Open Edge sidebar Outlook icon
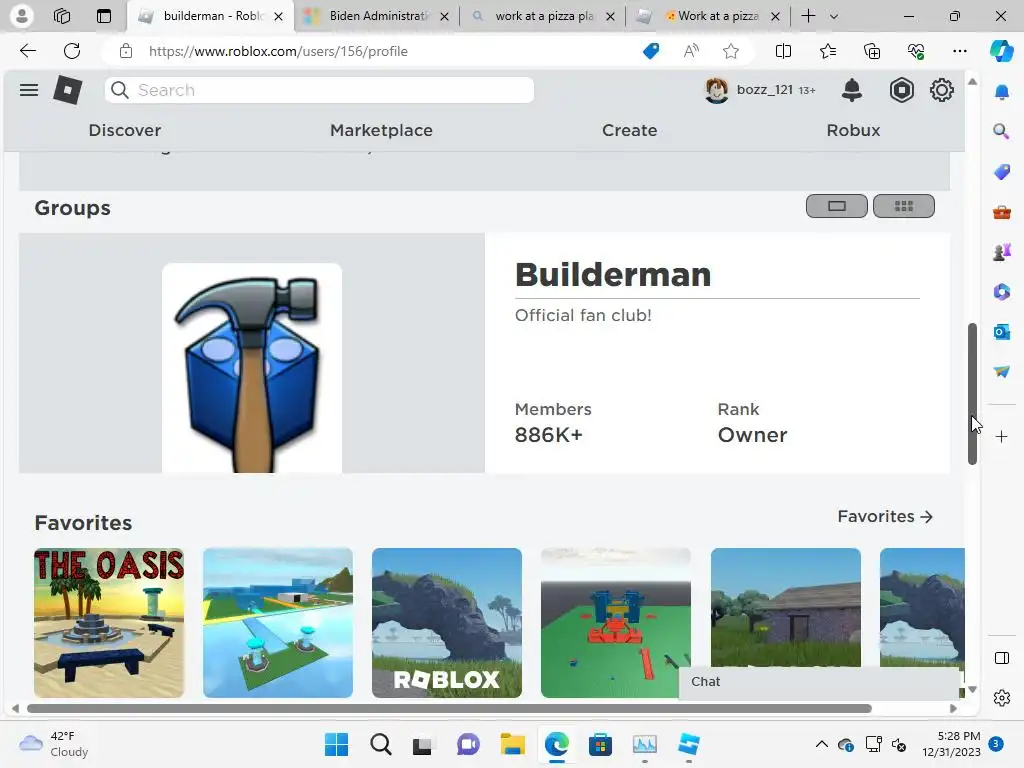Viewport: 1024px width, 768px height. [1001, 332]
